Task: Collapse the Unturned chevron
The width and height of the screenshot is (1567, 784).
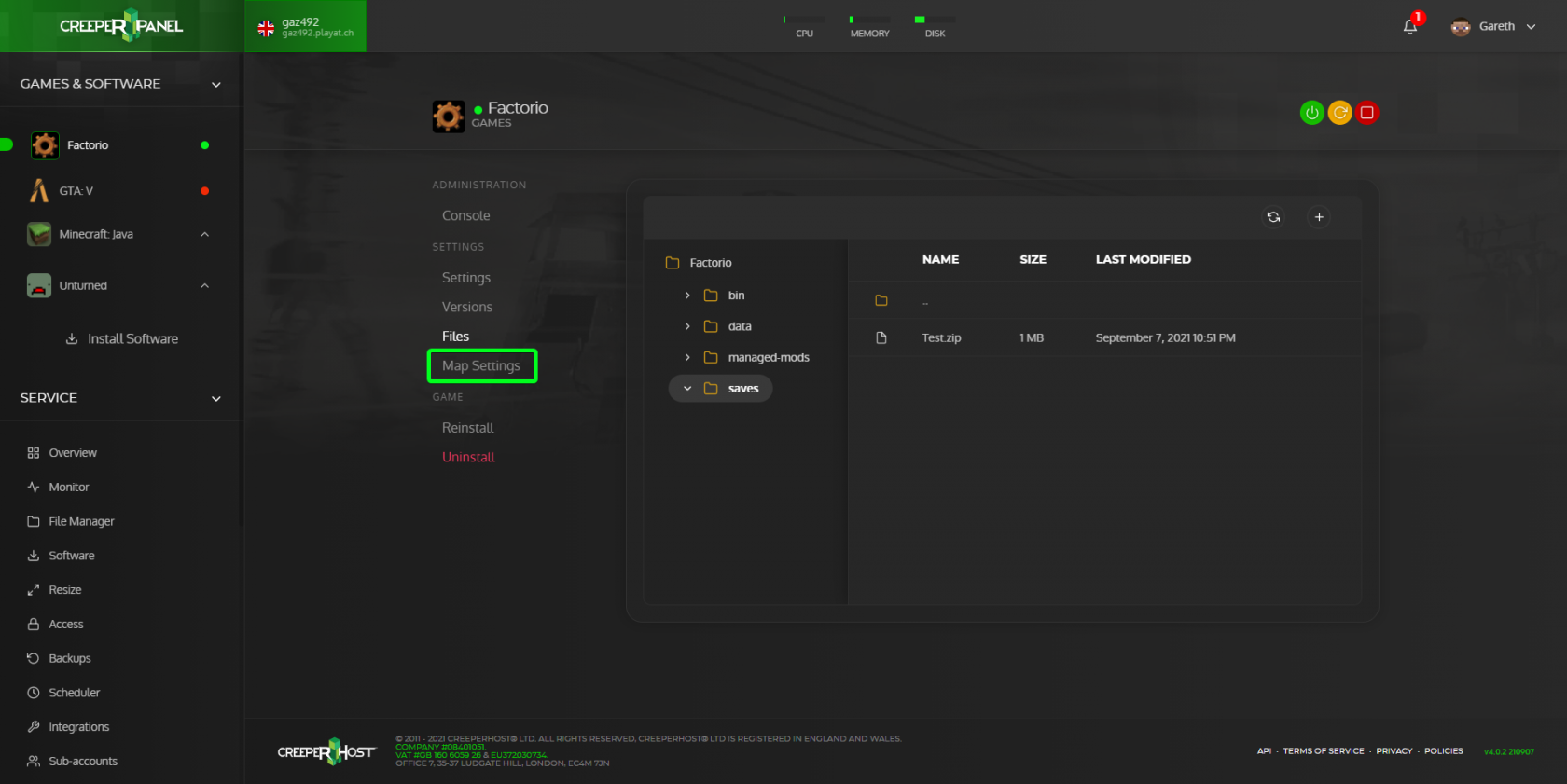Action: click(205, 286)
